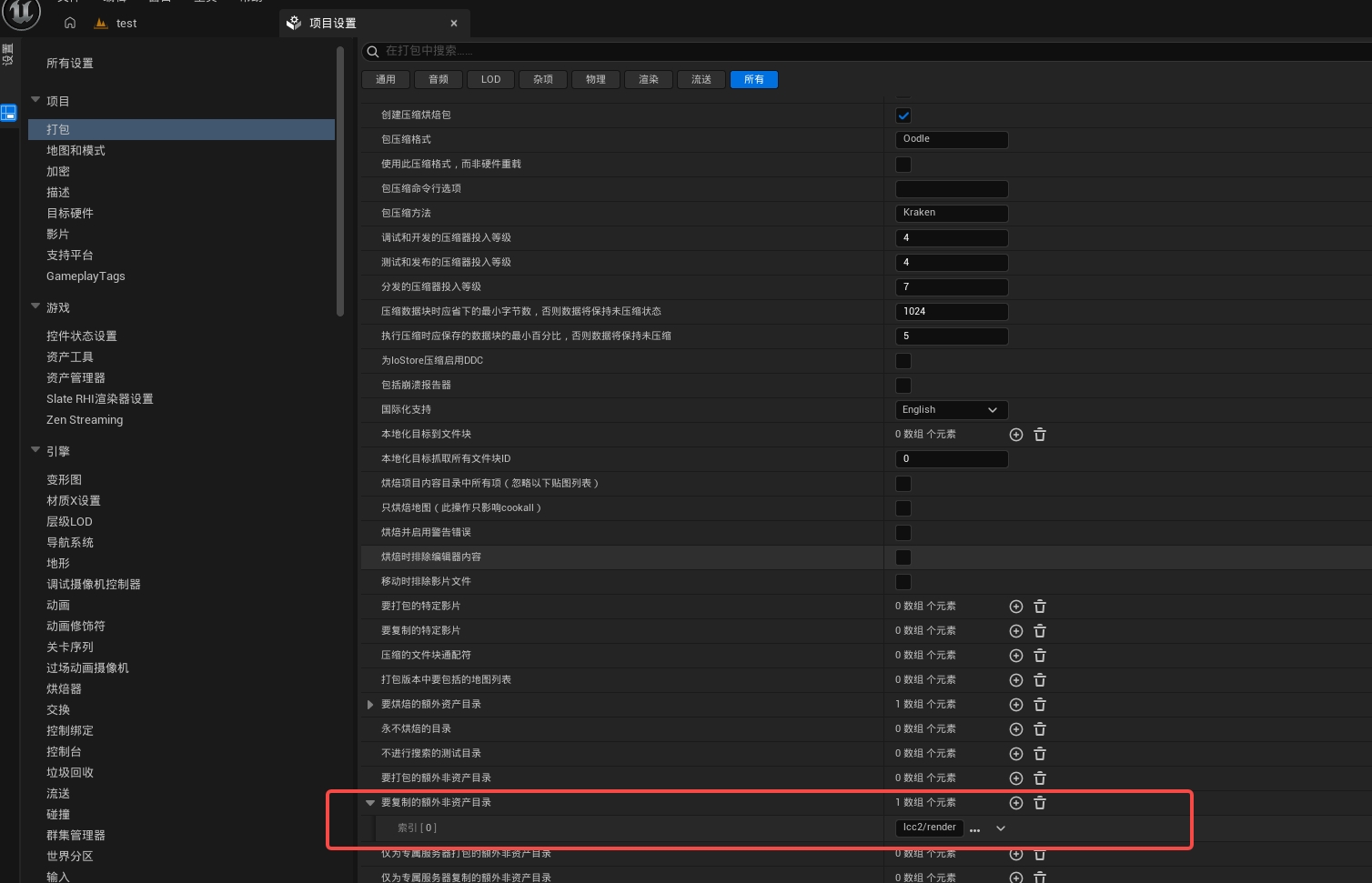Check 只烘焙地图 checkbox
Viewport: 1372px width, 883px height.
[903, 508]
